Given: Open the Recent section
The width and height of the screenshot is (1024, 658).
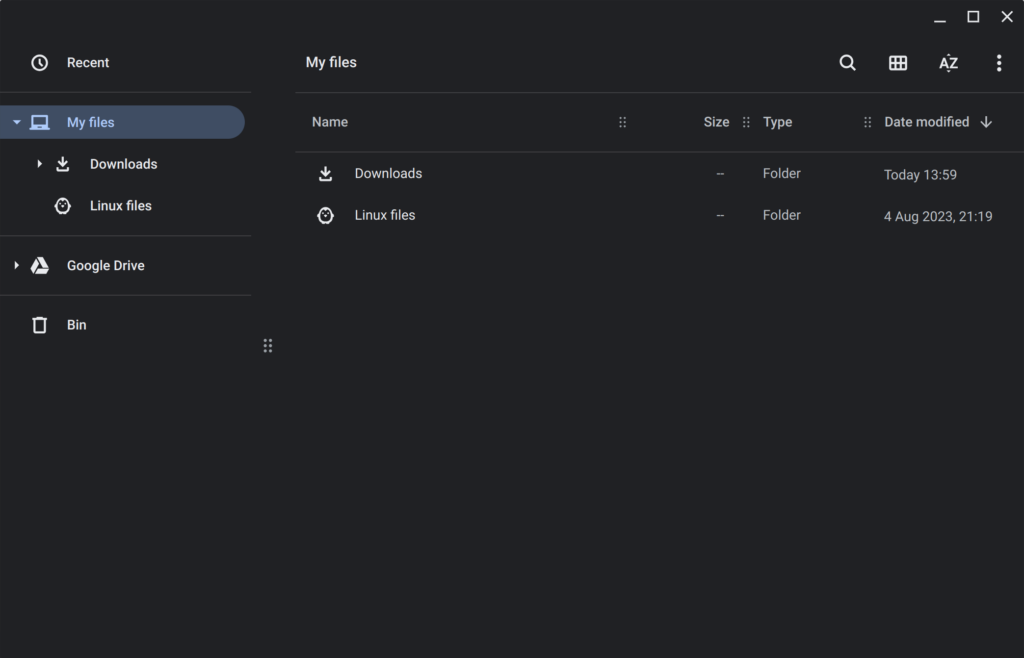Looking at the screenshot, I should [88, 62].
